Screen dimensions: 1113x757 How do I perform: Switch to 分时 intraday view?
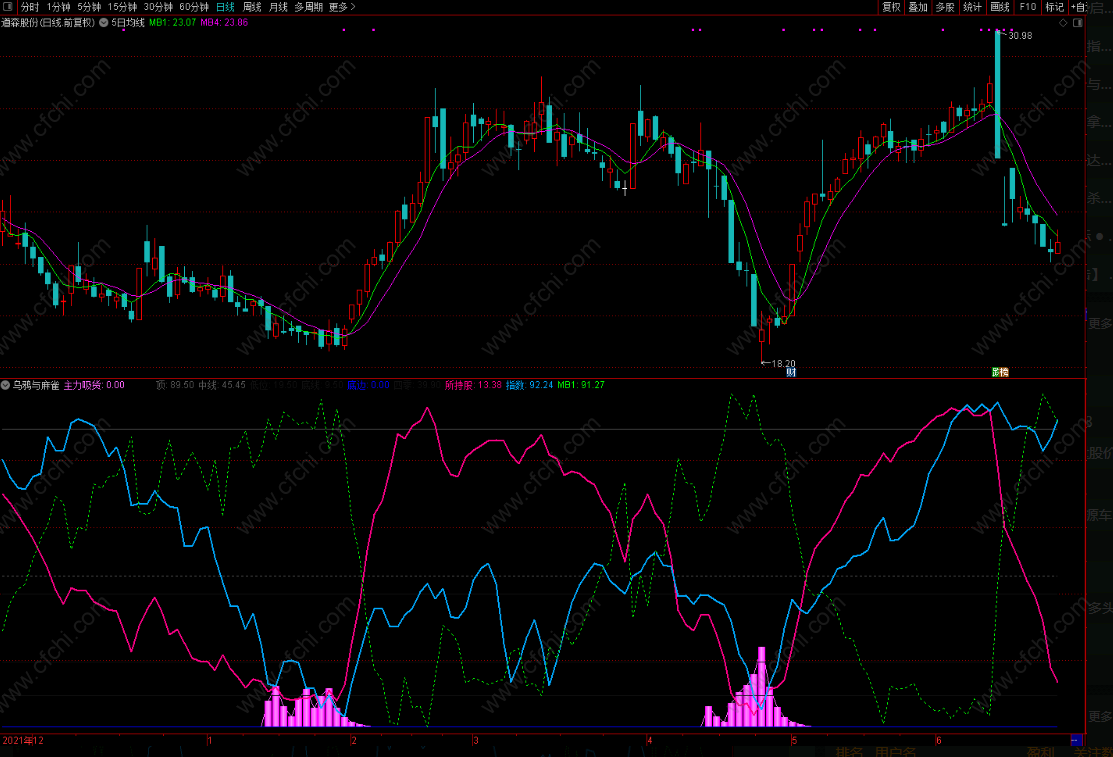coord(30,7)
